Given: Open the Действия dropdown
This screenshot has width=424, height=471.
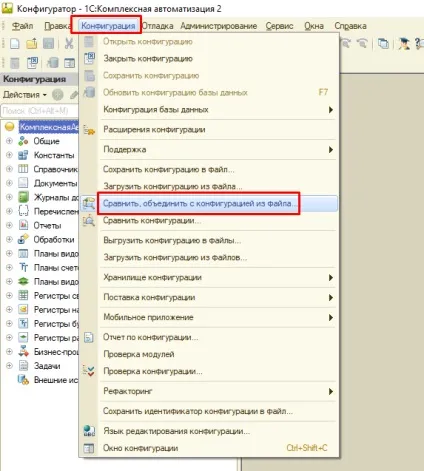Looking at the screenshot, I should tap(25, 95).
